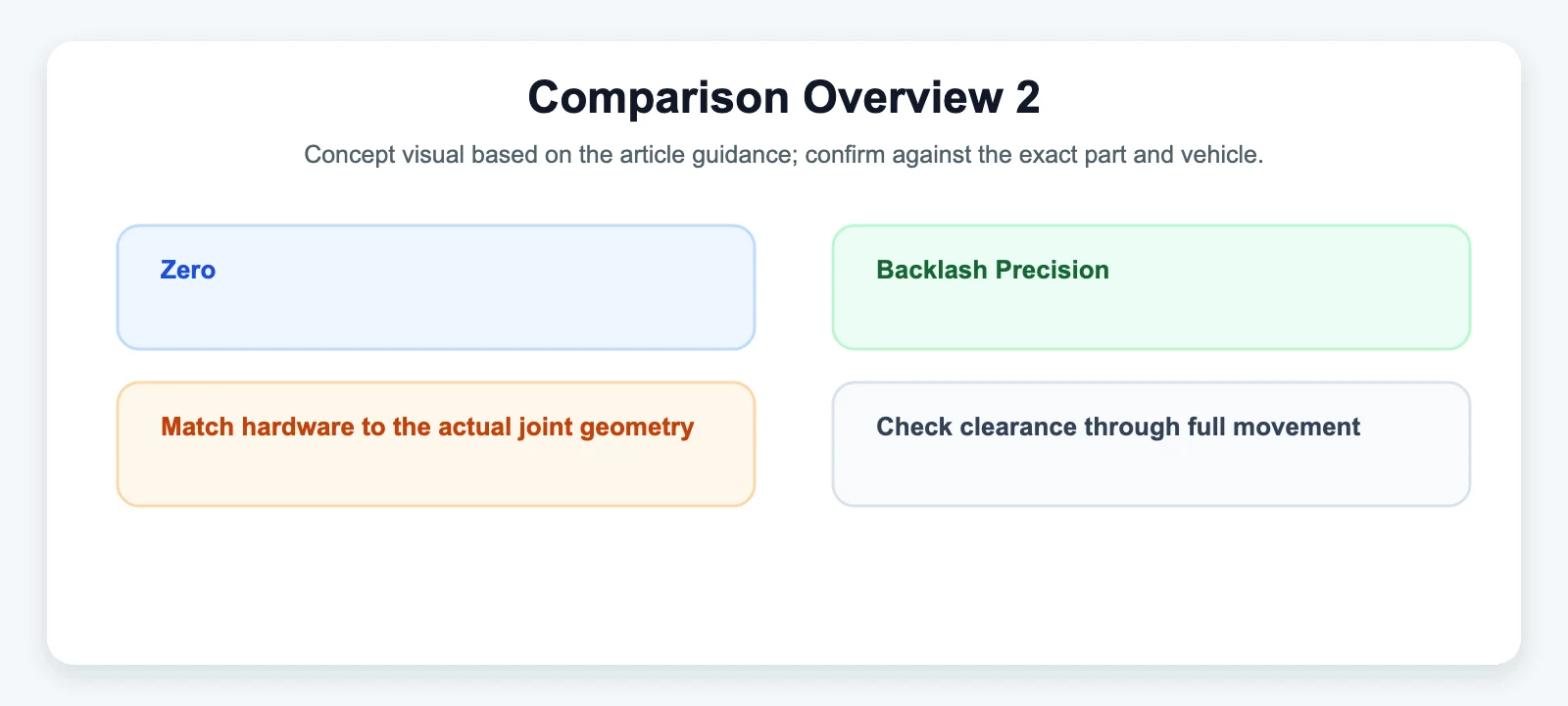
Task: Select the subtitle about article guidance
Action: pyautogui.click(x=784, y=155)
